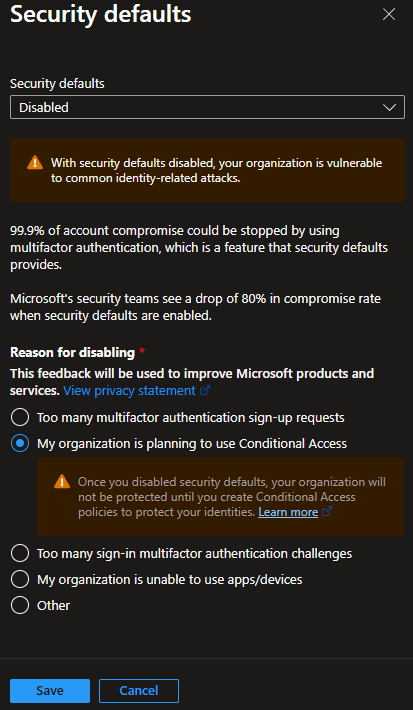Click the vulnerable organization warning banner text
The width and height of the screenshot is (413, 710).
tap(216, 170)
